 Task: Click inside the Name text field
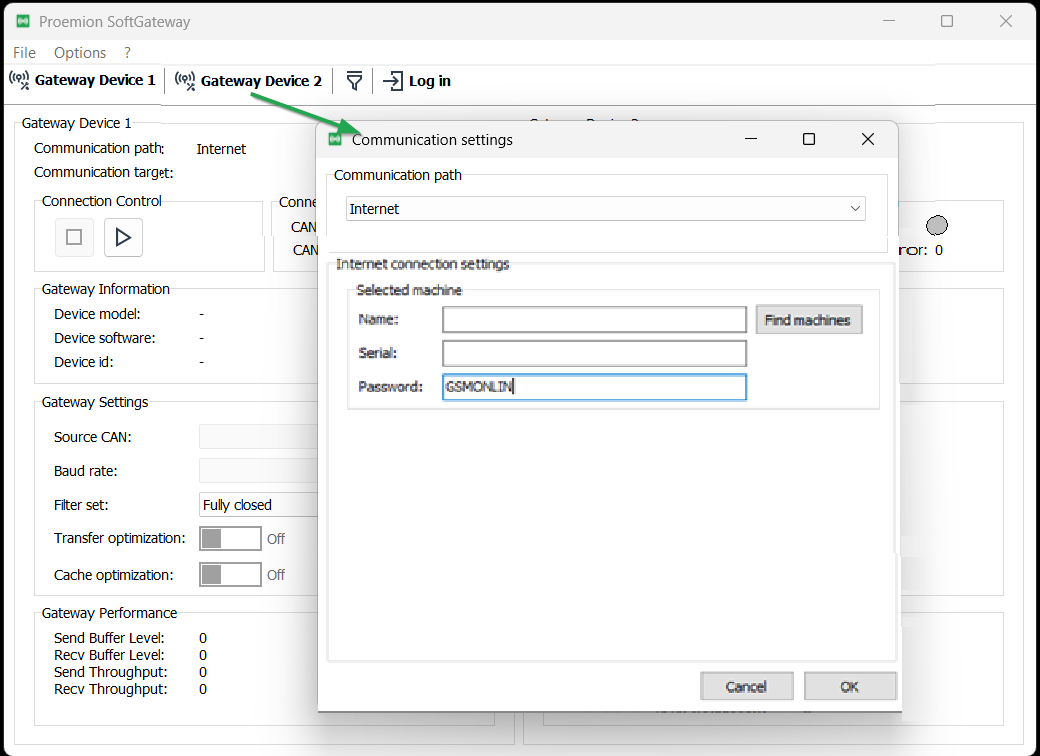pos(594,319)
